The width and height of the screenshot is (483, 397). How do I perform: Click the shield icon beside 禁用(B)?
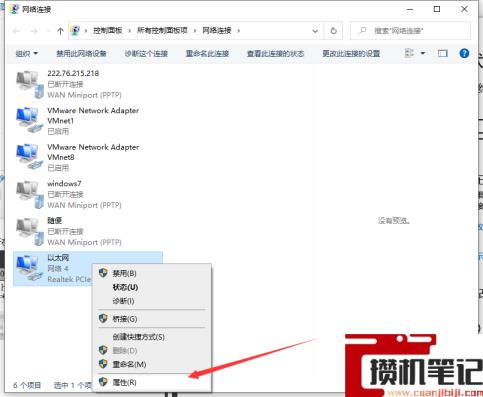click(103, 273)
